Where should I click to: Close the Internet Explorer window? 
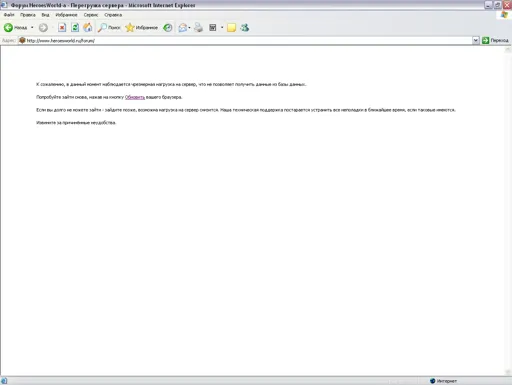(x=507, y=5)
